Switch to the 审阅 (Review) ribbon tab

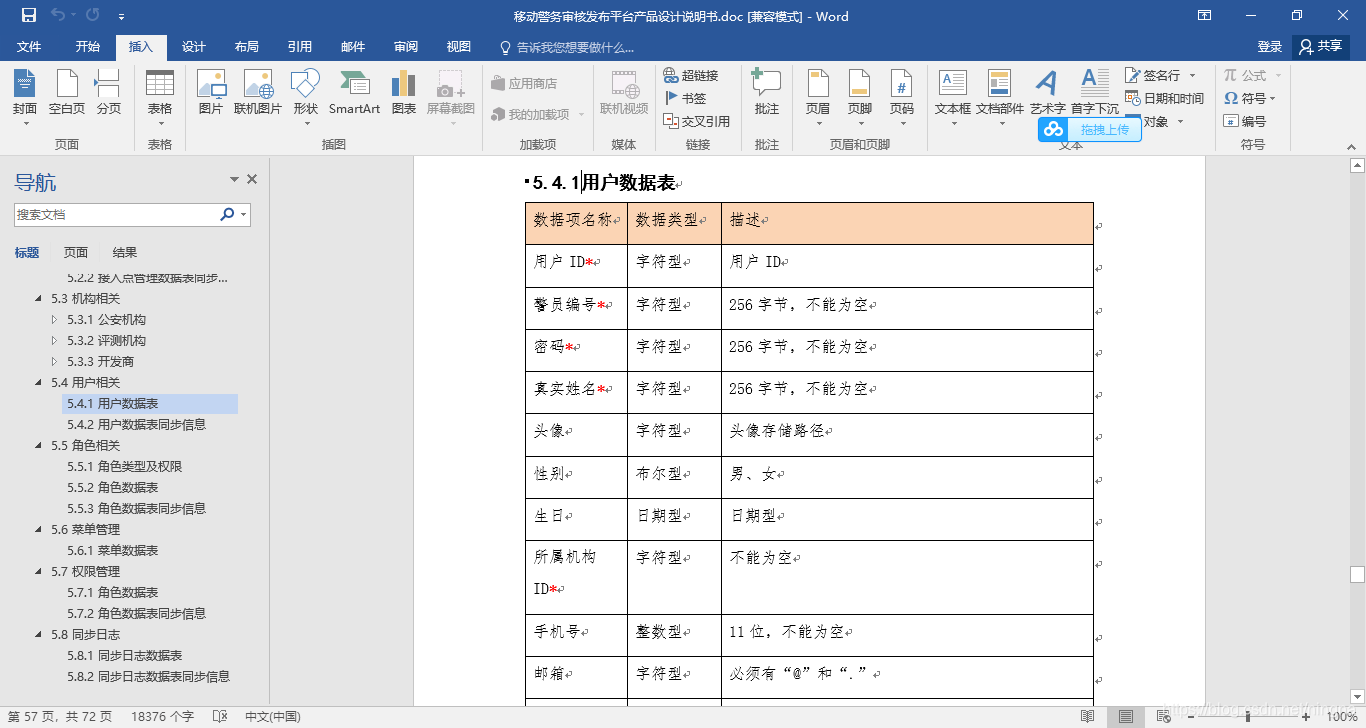click(405, 47)
